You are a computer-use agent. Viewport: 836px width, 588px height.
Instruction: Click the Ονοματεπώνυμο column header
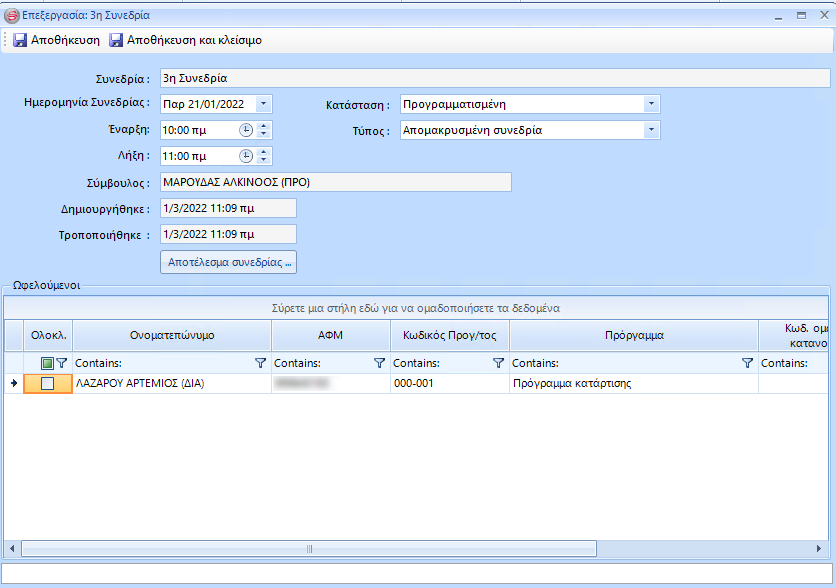point(172,336)
